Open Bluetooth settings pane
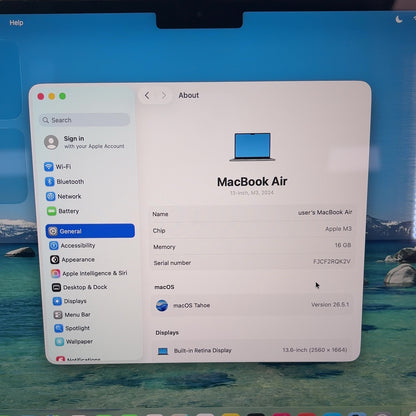The image size is (416, 416). point(65,181)
